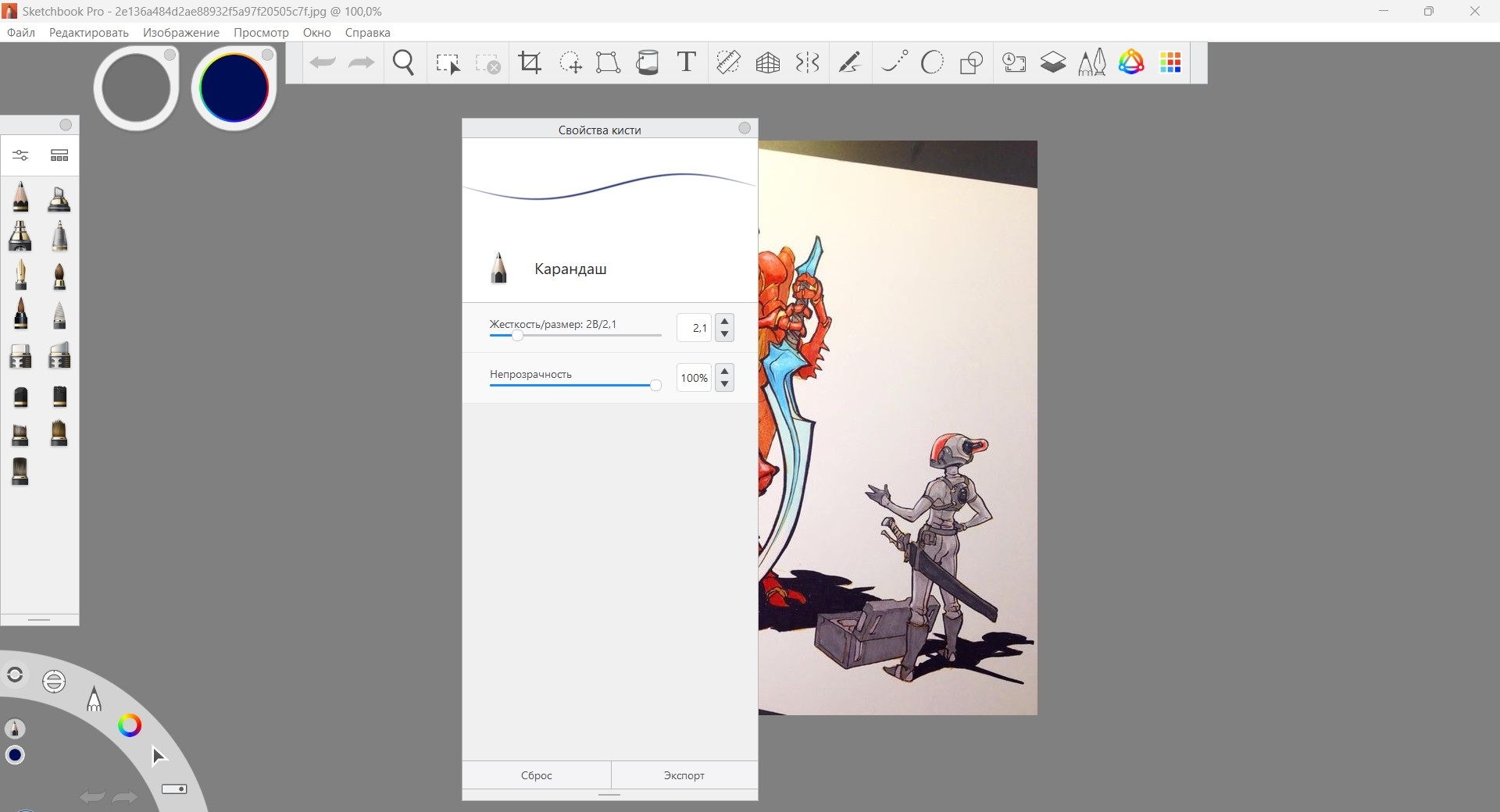Click the Экспорт button
Screen dimensions: 1500x812
(684, 775)
